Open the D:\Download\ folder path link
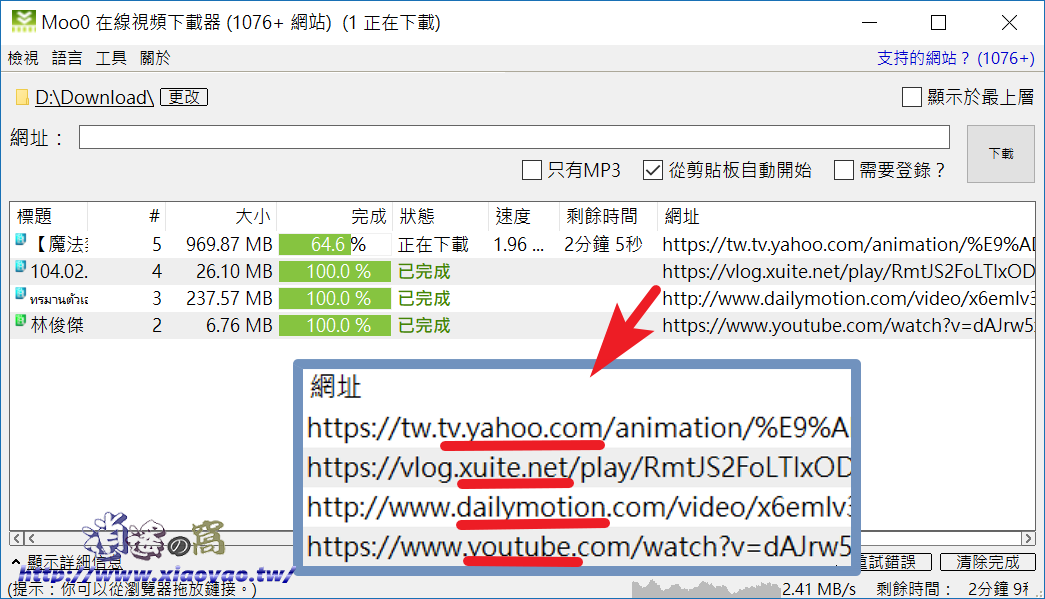The image size is (1045, 599). 95,97
